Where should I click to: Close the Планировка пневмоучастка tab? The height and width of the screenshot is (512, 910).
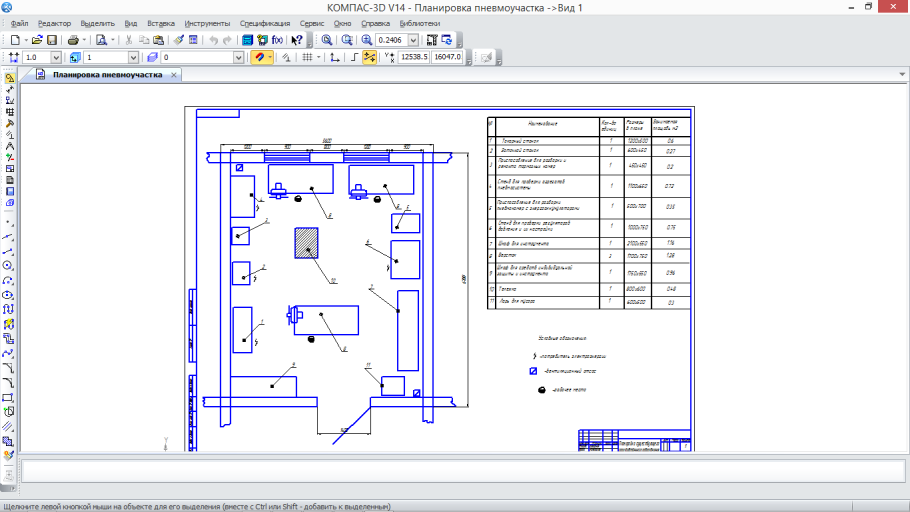coord(172,75)
